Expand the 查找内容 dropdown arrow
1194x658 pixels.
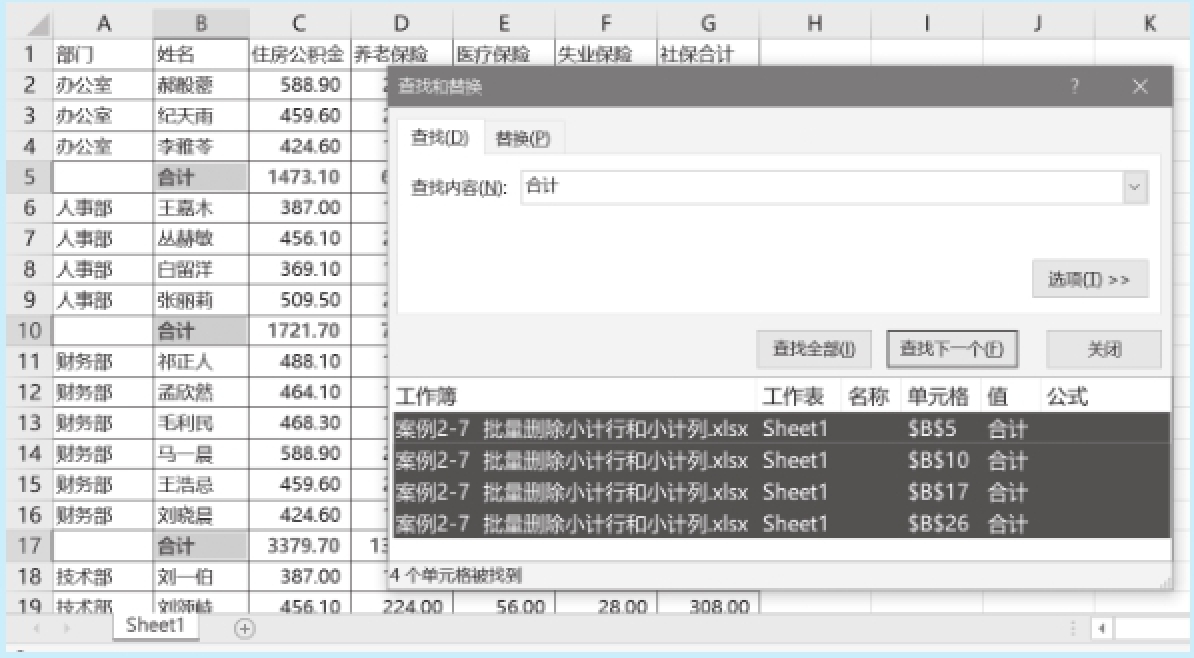[x=1134, y=187]
